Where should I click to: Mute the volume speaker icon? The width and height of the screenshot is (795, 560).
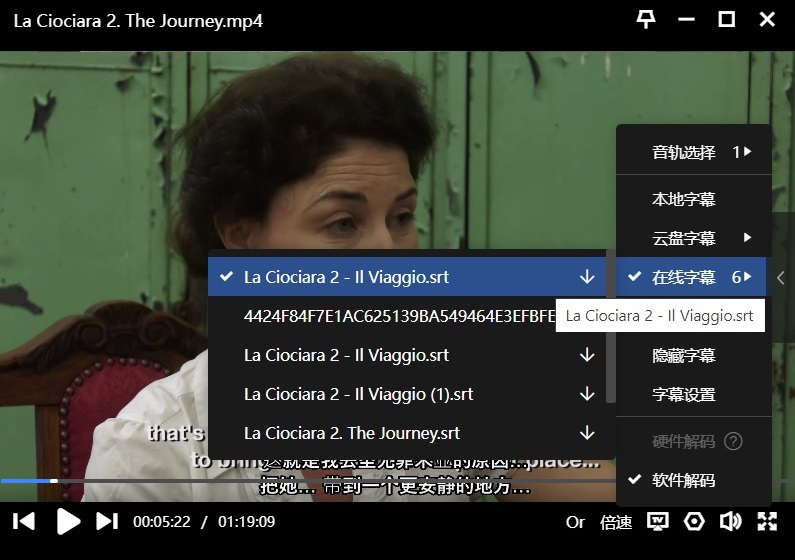(730, 521)
